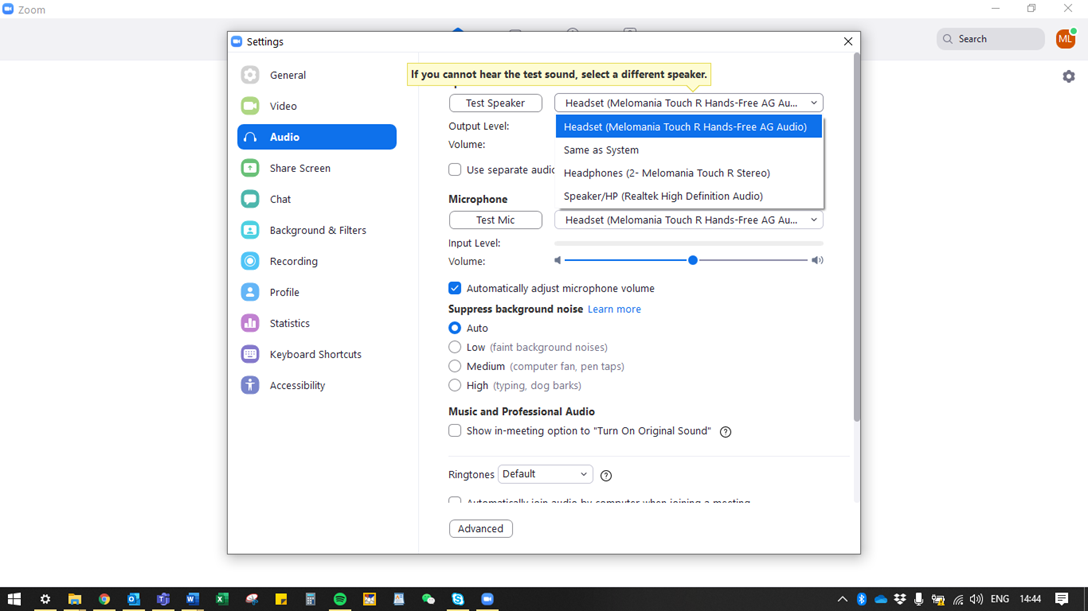Click the Profile icon in the sidebar

(250, 292)
